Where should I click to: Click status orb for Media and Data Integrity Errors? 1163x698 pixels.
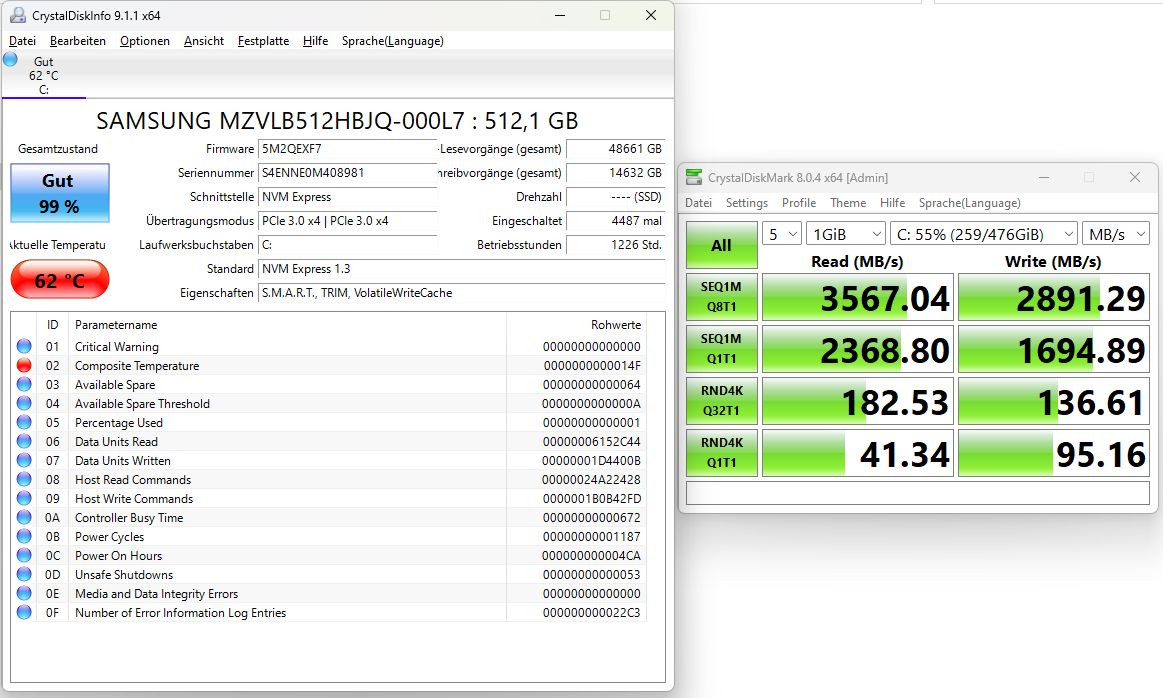click(24, 593)
